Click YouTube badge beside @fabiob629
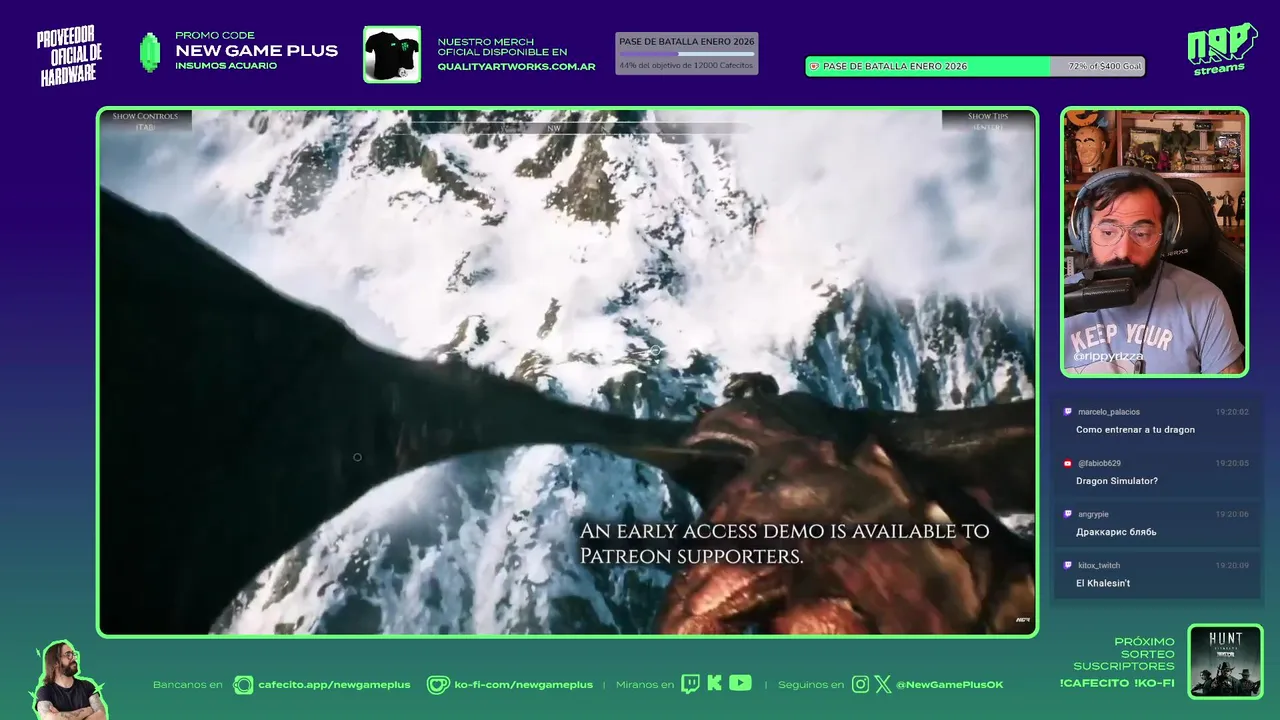 click(1068, 463)
